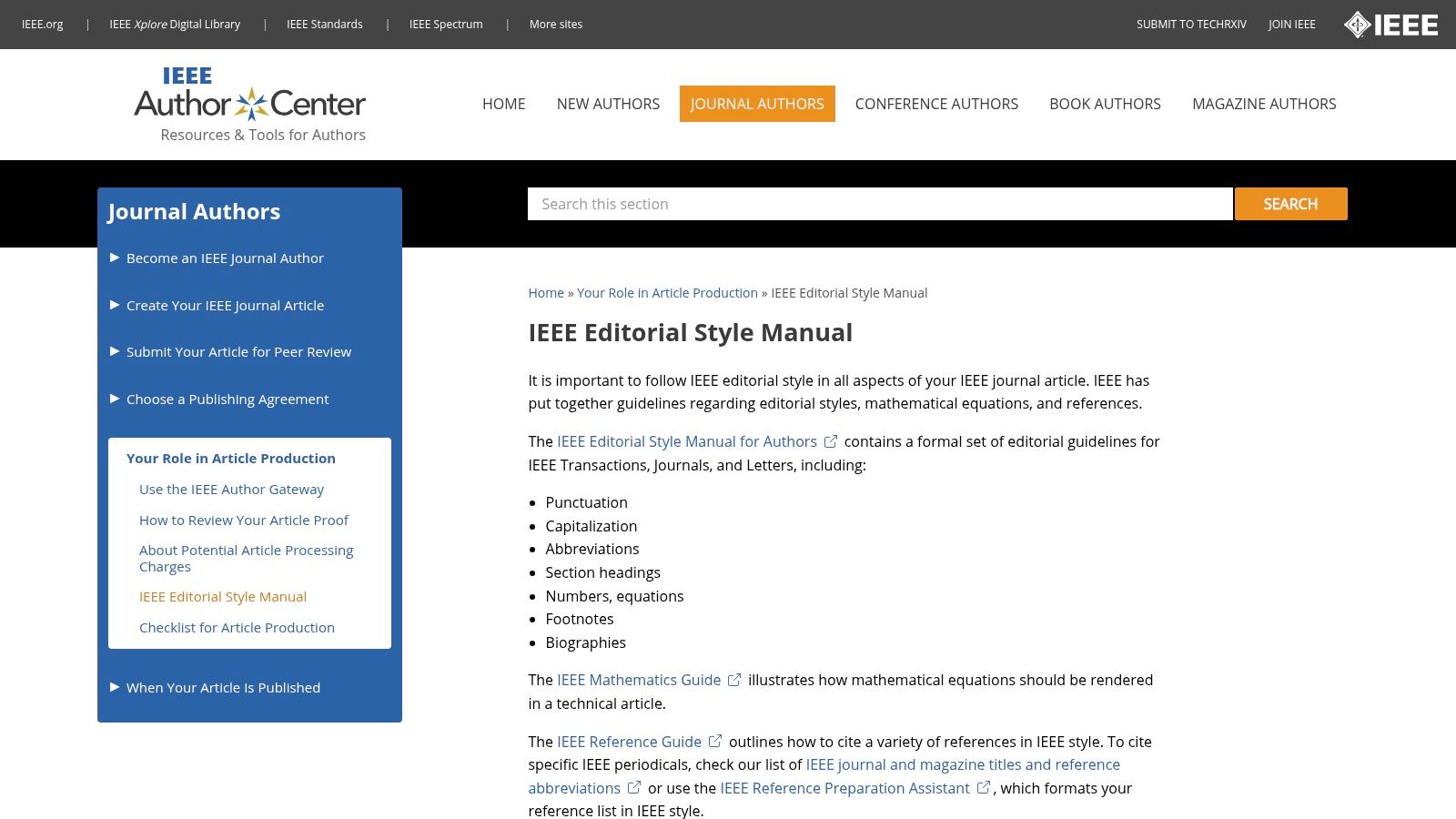Open the CONFERENCE AUTHORS navigation item
This screenshot has width=1456, height=819.
click(936, 104)
